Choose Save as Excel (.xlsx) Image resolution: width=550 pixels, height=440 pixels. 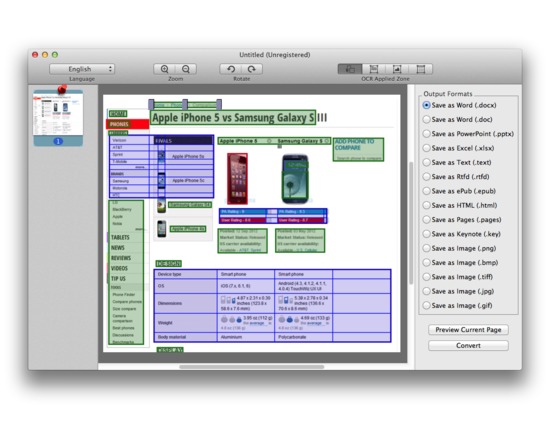(458, 148)
